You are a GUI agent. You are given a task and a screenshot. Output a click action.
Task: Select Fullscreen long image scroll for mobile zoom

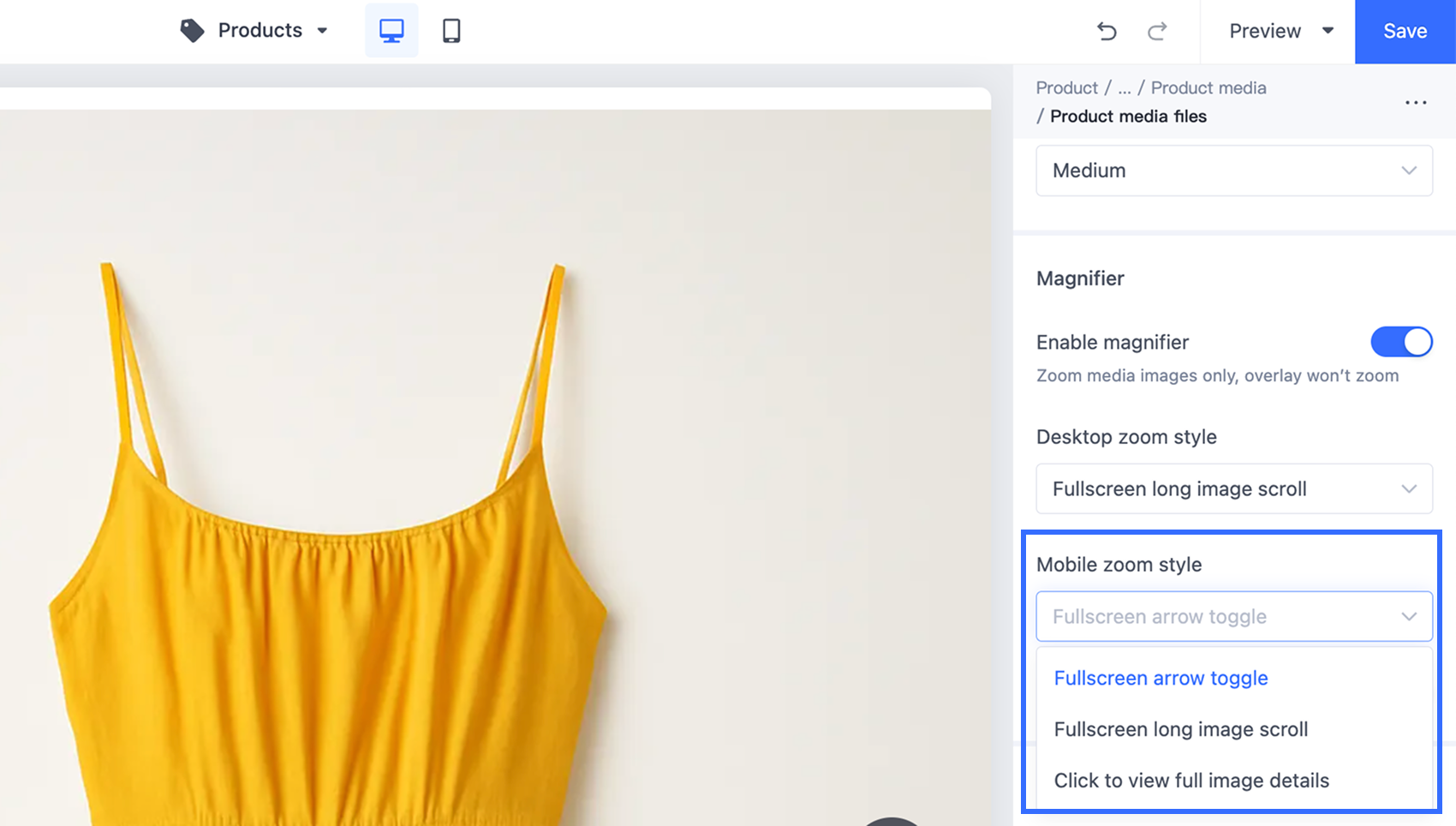coord(1181,729)
